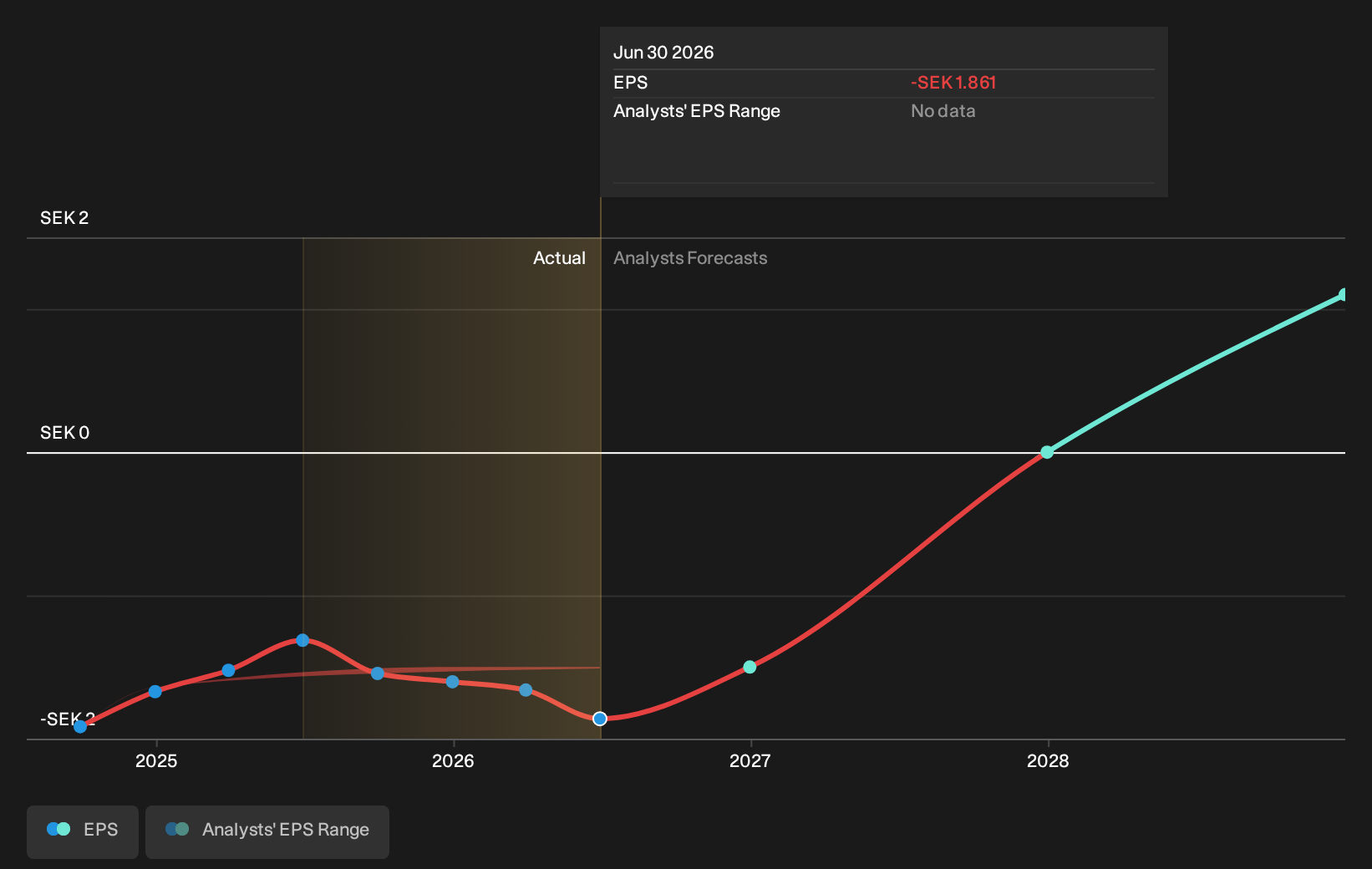Screen dimensions: 1372x869
Task: Click the 2027 x-axis label
Action: pyautogui.click(x=750, y=761)
